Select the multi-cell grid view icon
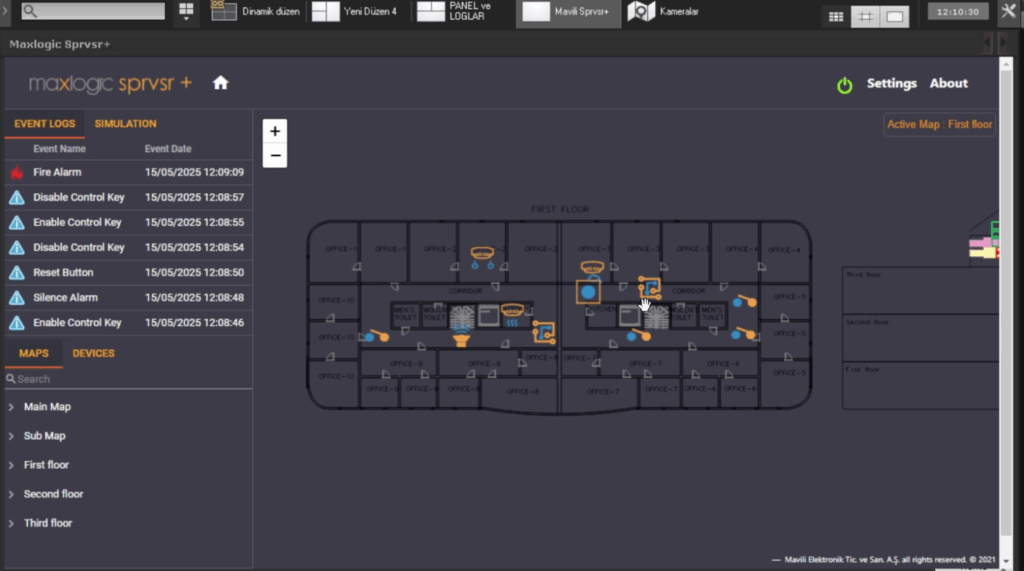Image resolution: width=1024 pixels, height=571 pixels. click(x=836, y=16)
